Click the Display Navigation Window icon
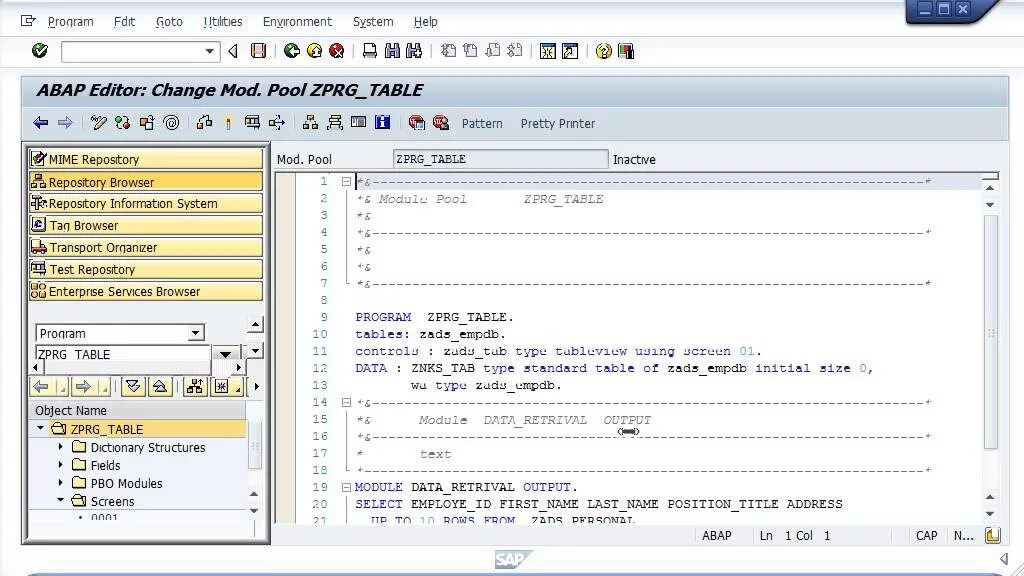This screenshot has height=576, width=1024. point(334,123)
